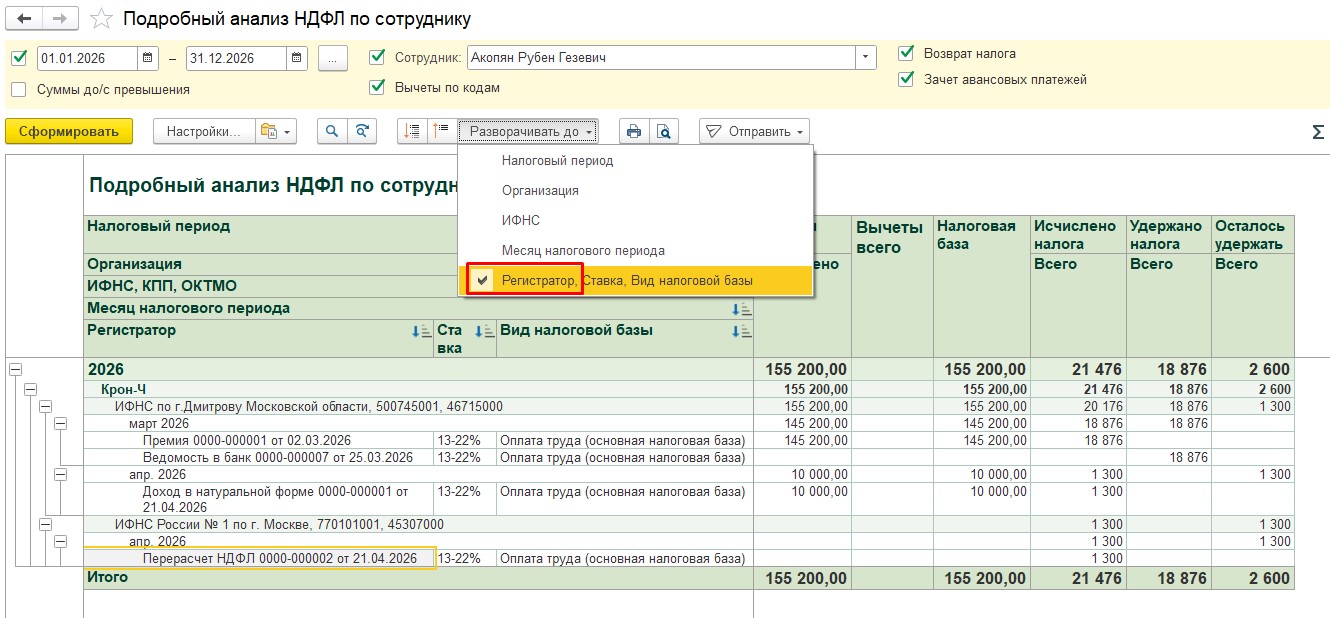1330x618 pixels.
Task: Collapse the 2026 tax period group
Action: 15,369
